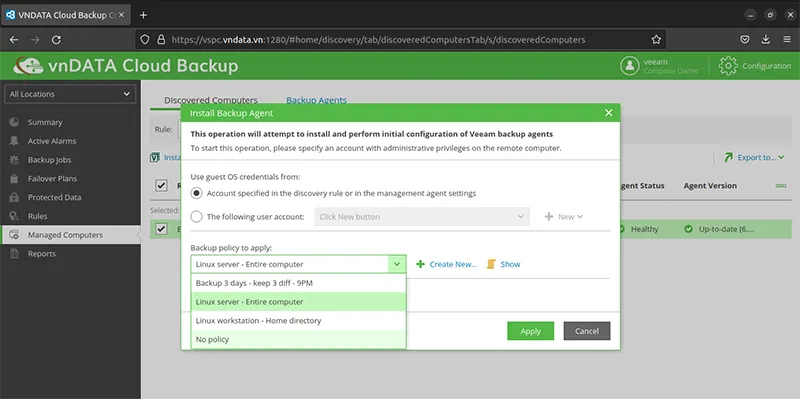Close the VNDATA Cloud Backup browser tab
Image resolution: width=800 pixels, height=399 pixels.
click(x=121, y=15)
